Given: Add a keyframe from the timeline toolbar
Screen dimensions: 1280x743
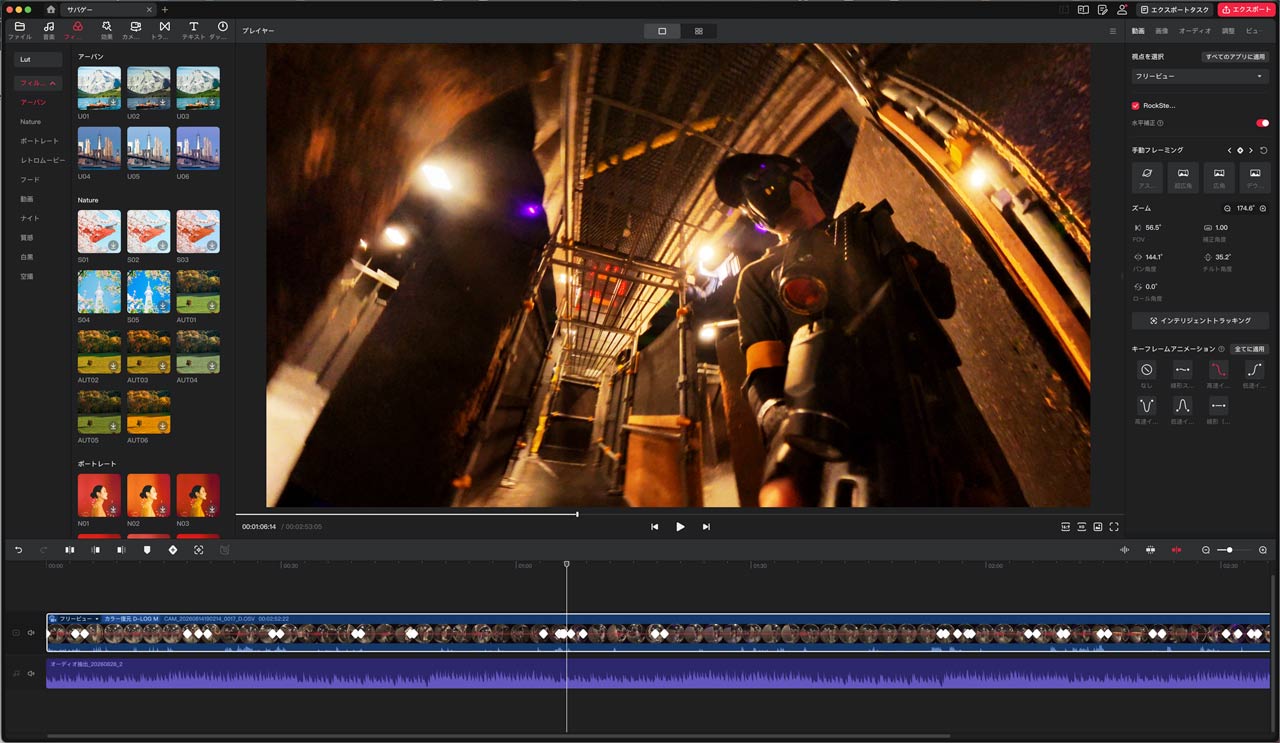Looking at the screenshot, I should [x=173, y=550].
